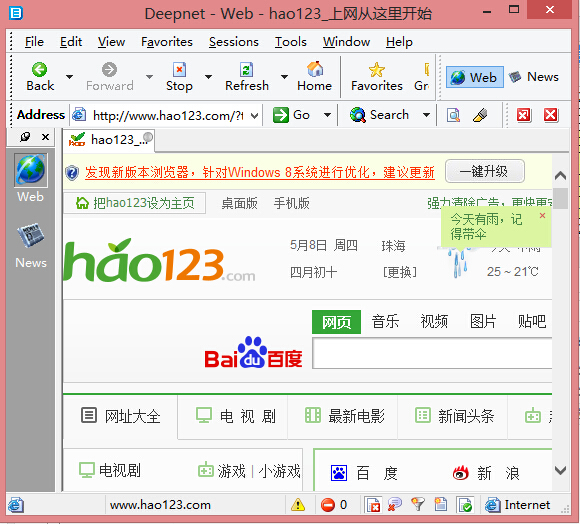Pin the sidebar with the pushpin icon

25,137
